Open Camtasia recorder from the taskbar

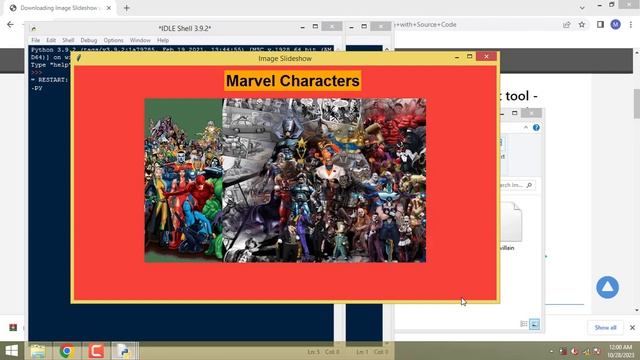pos(96,351)
